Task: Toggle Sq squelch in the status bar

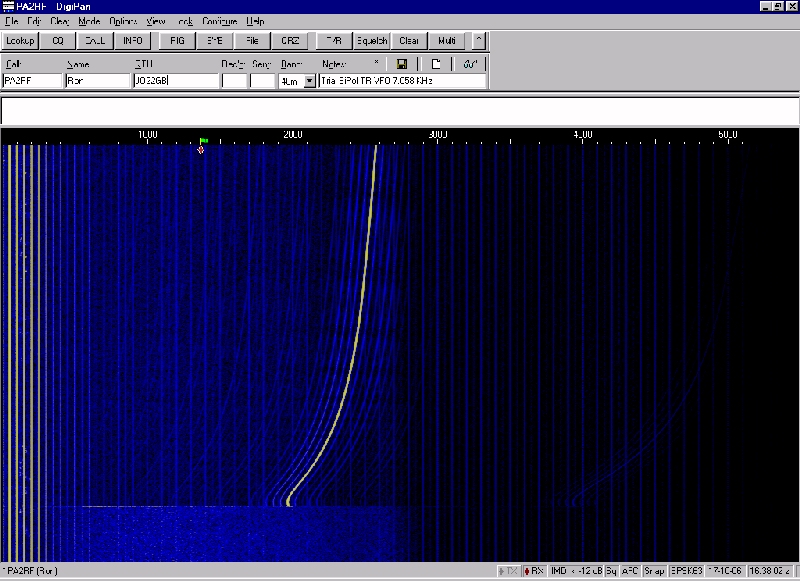Action: [610, 571]
